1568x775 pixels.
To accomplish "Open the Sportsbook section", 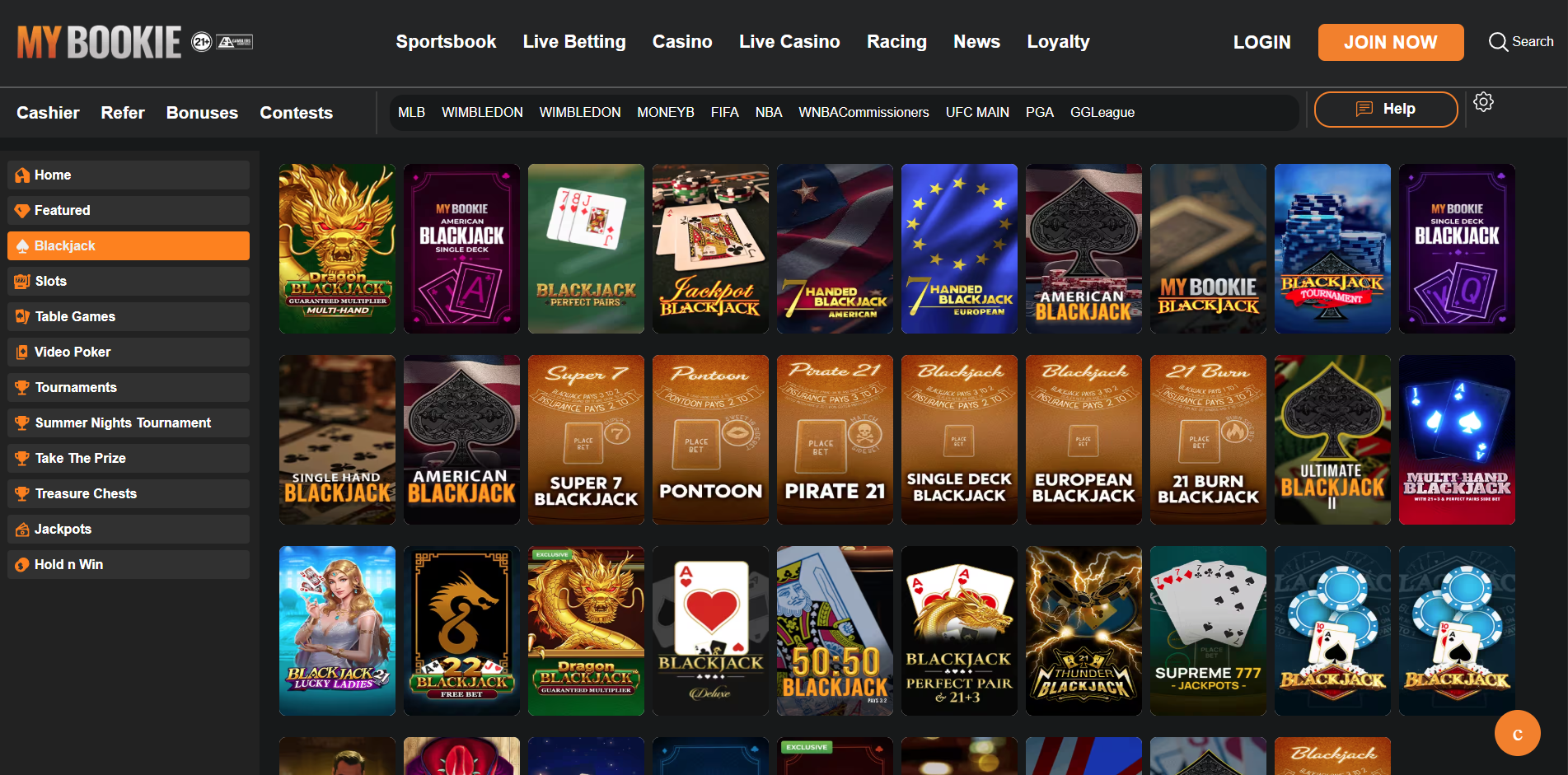I will click(446, 42).
